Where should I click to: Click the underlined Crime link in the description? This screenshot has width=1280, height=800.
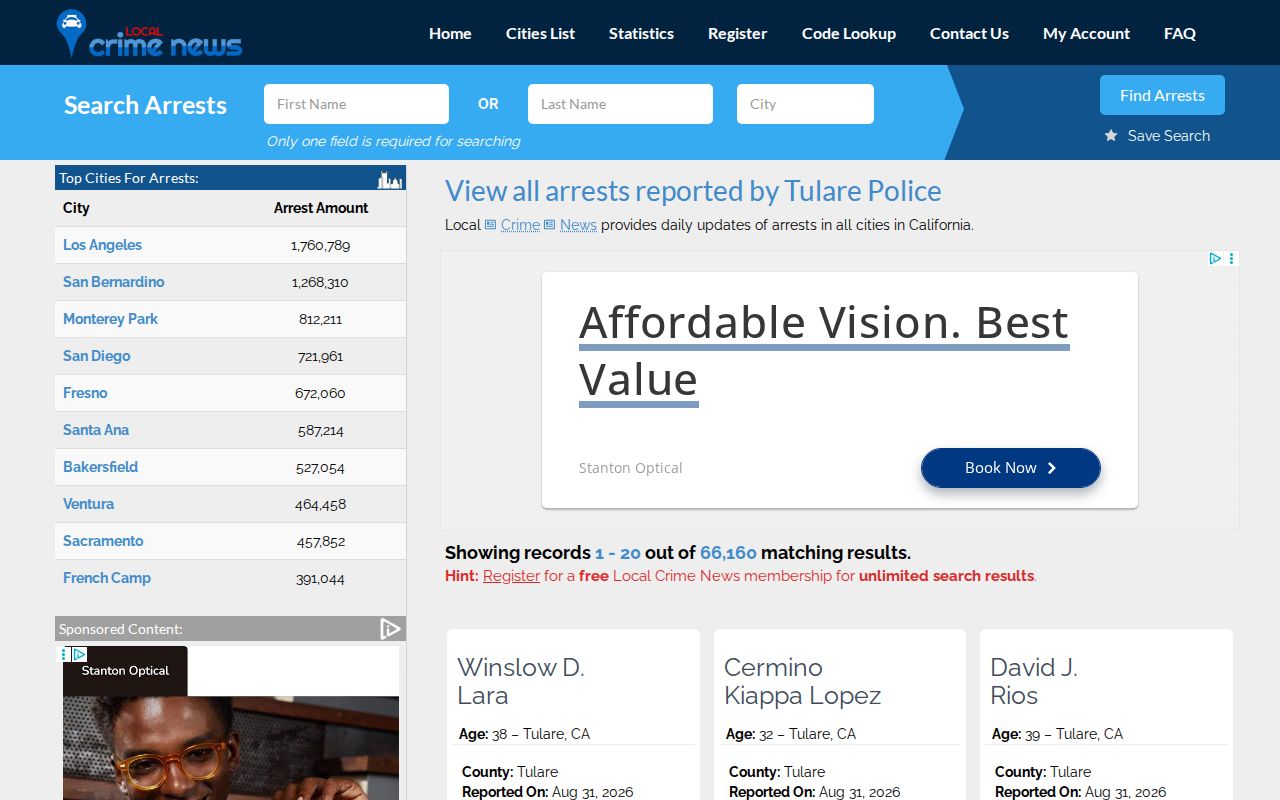coord(520,225)
